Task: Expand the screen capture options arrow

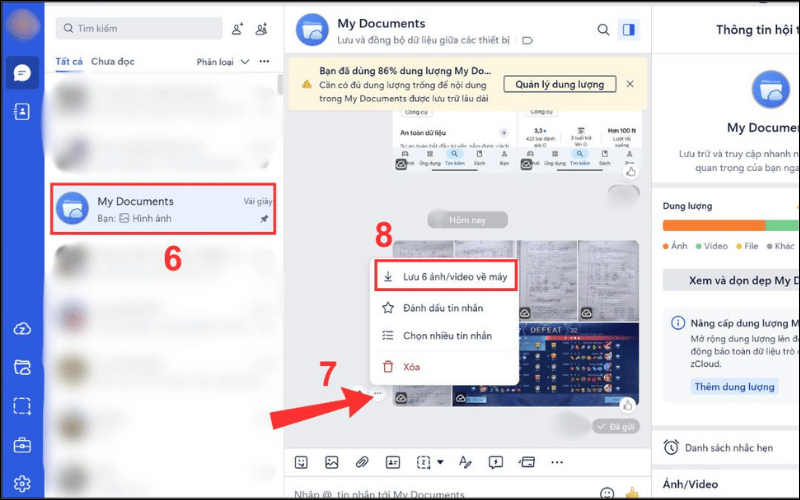Action: click(440, 462)
